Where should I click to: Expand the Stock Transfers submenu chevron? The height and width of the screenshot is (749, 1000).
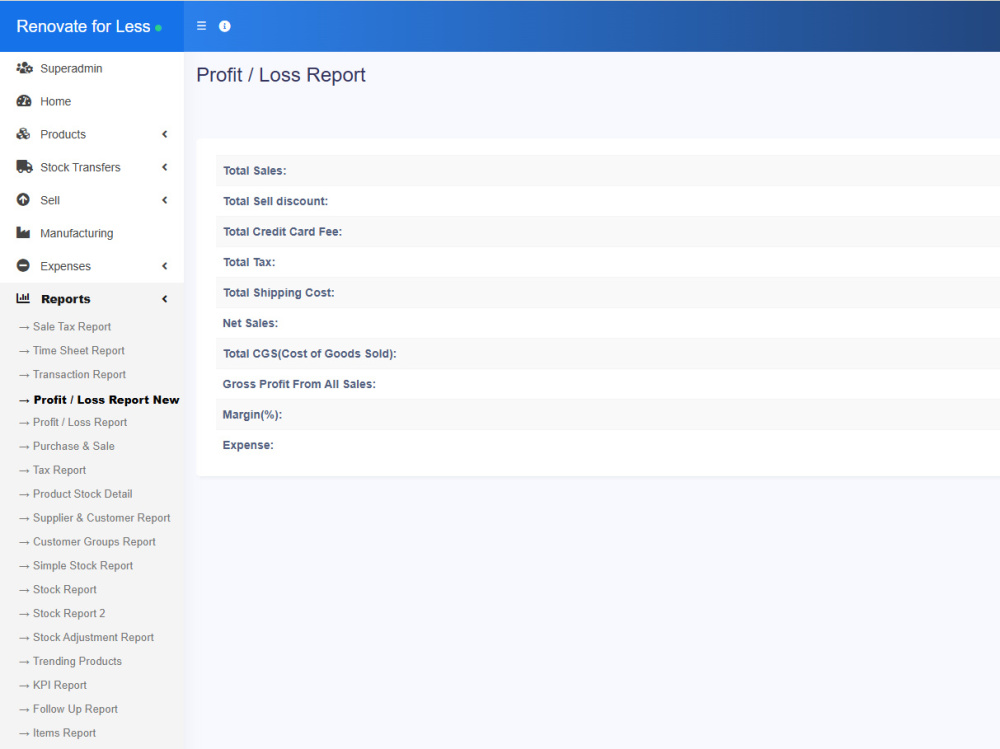[x=165, y=167]
